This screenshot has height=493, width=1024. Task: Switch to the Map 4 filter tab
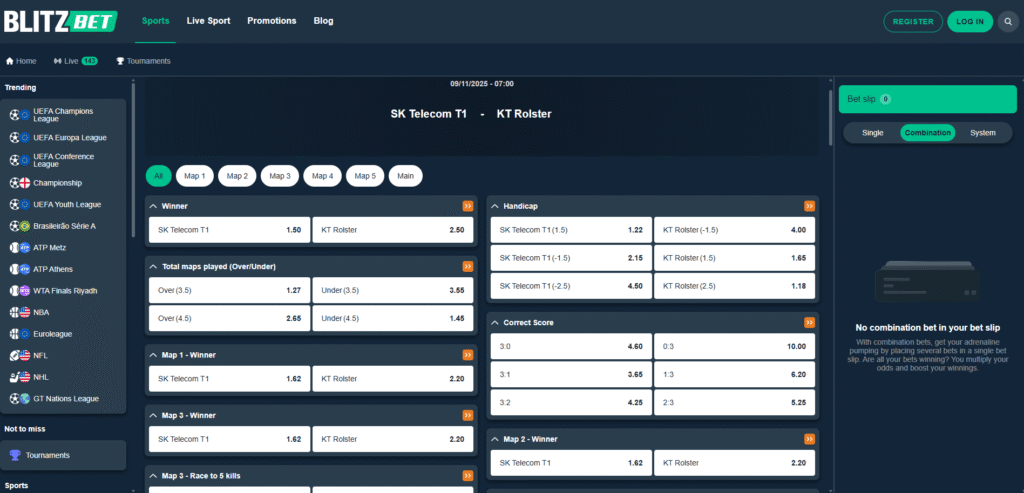(x=323, y=176)
